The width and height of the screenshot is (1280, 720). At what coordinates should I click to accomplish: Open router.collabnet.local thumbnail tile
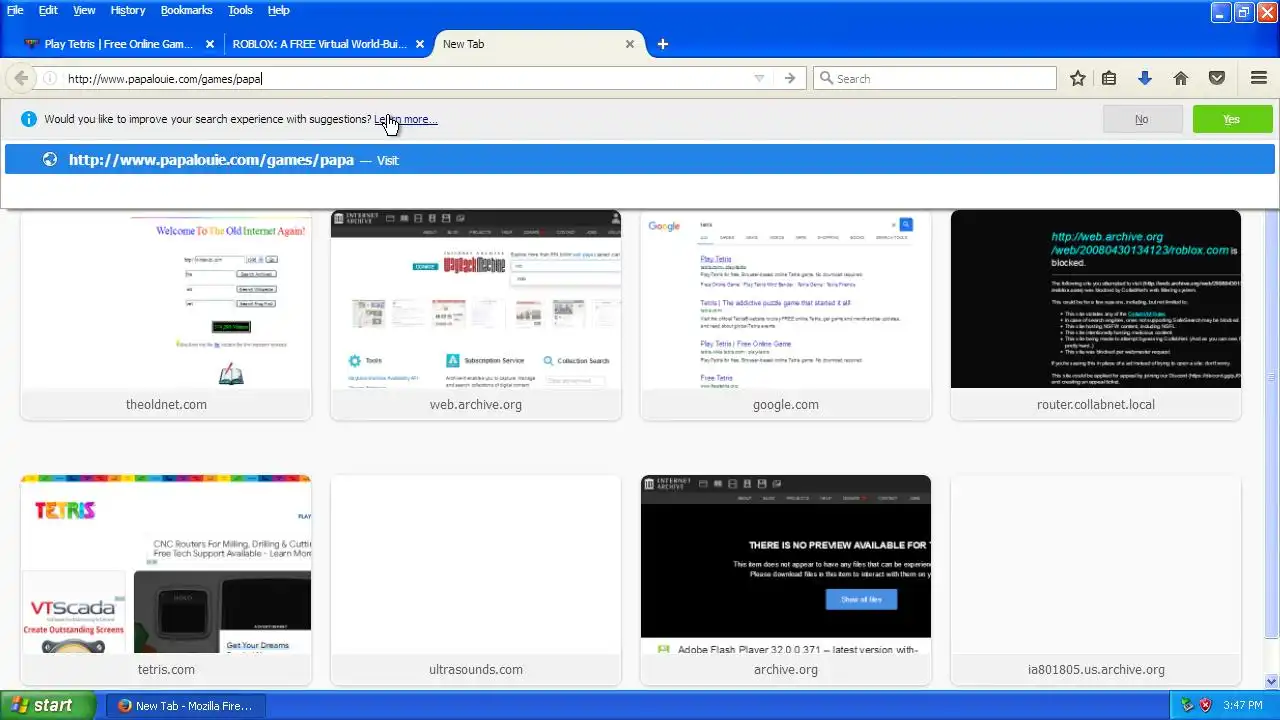pyautogui.click(x=1096, y=314)
